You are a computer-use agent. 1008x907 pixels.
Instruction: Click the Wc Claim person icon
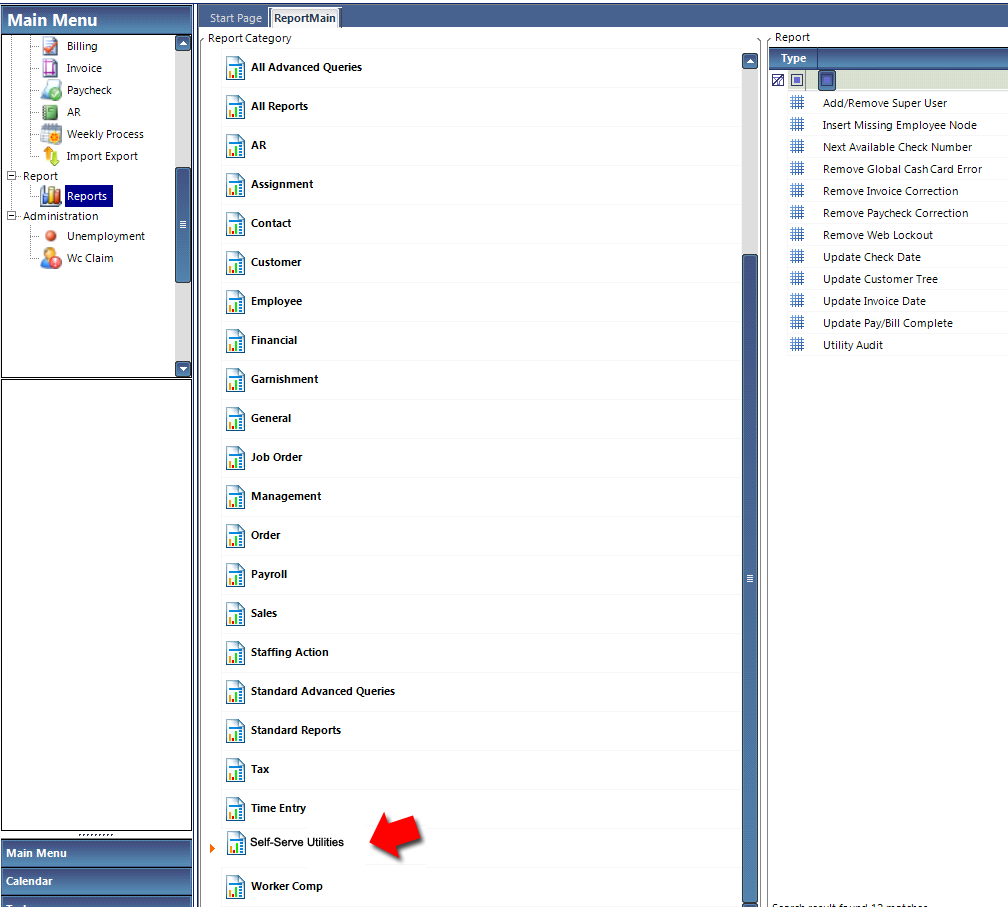(51, 258)
